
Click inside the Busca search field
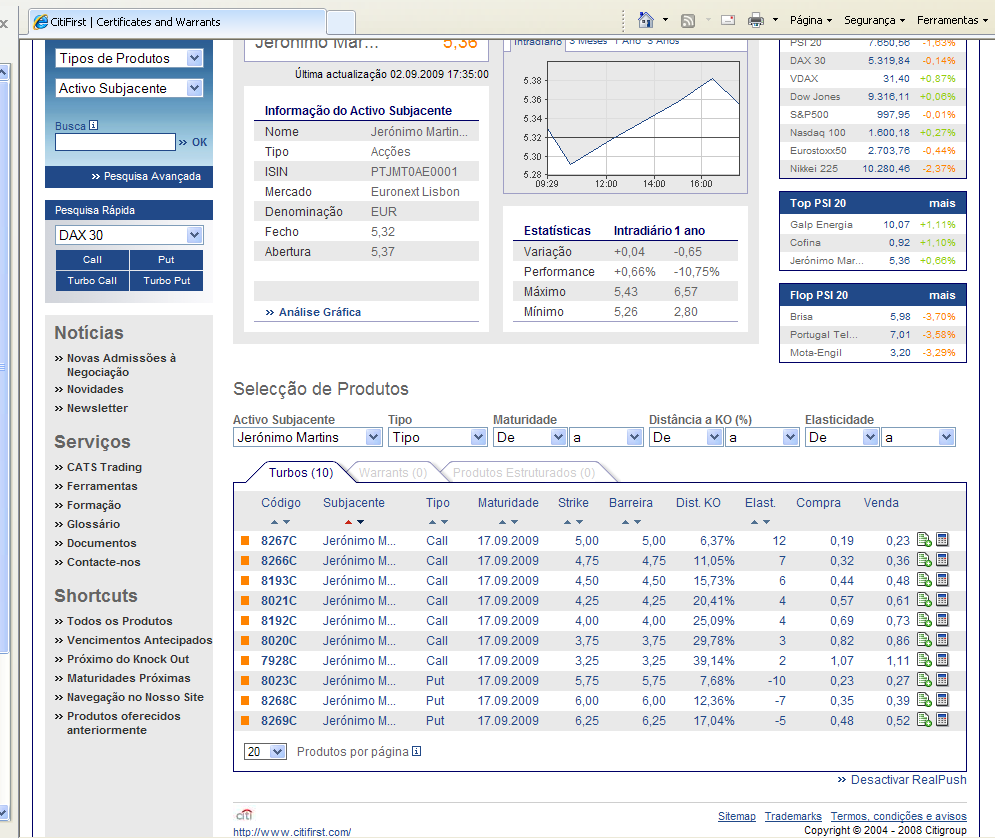point(115,142)
